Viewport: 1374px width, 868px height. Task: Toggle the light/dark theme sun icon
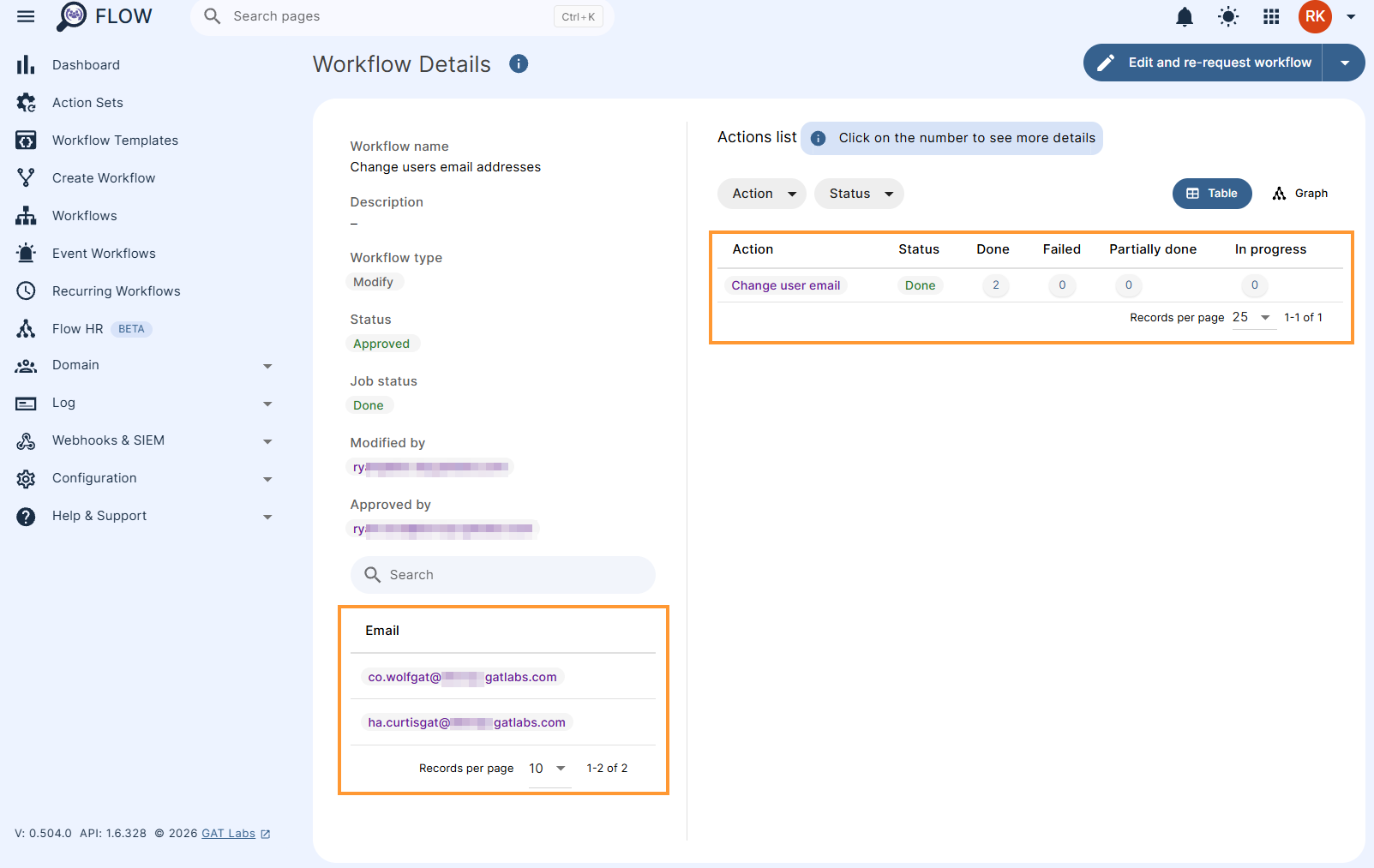1228,16
